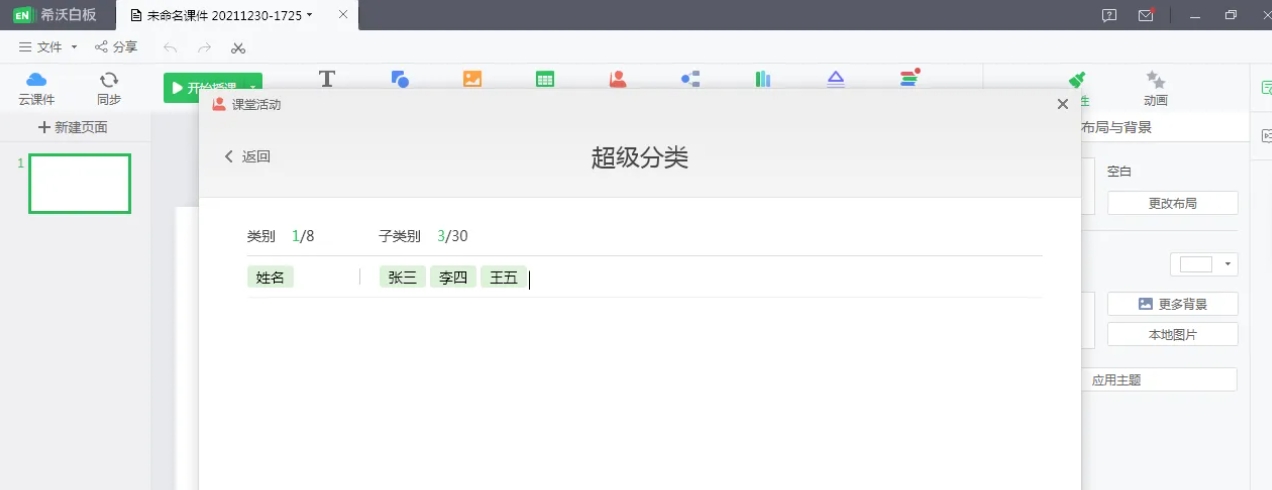Click the 李四 subcategory tag

453,278
